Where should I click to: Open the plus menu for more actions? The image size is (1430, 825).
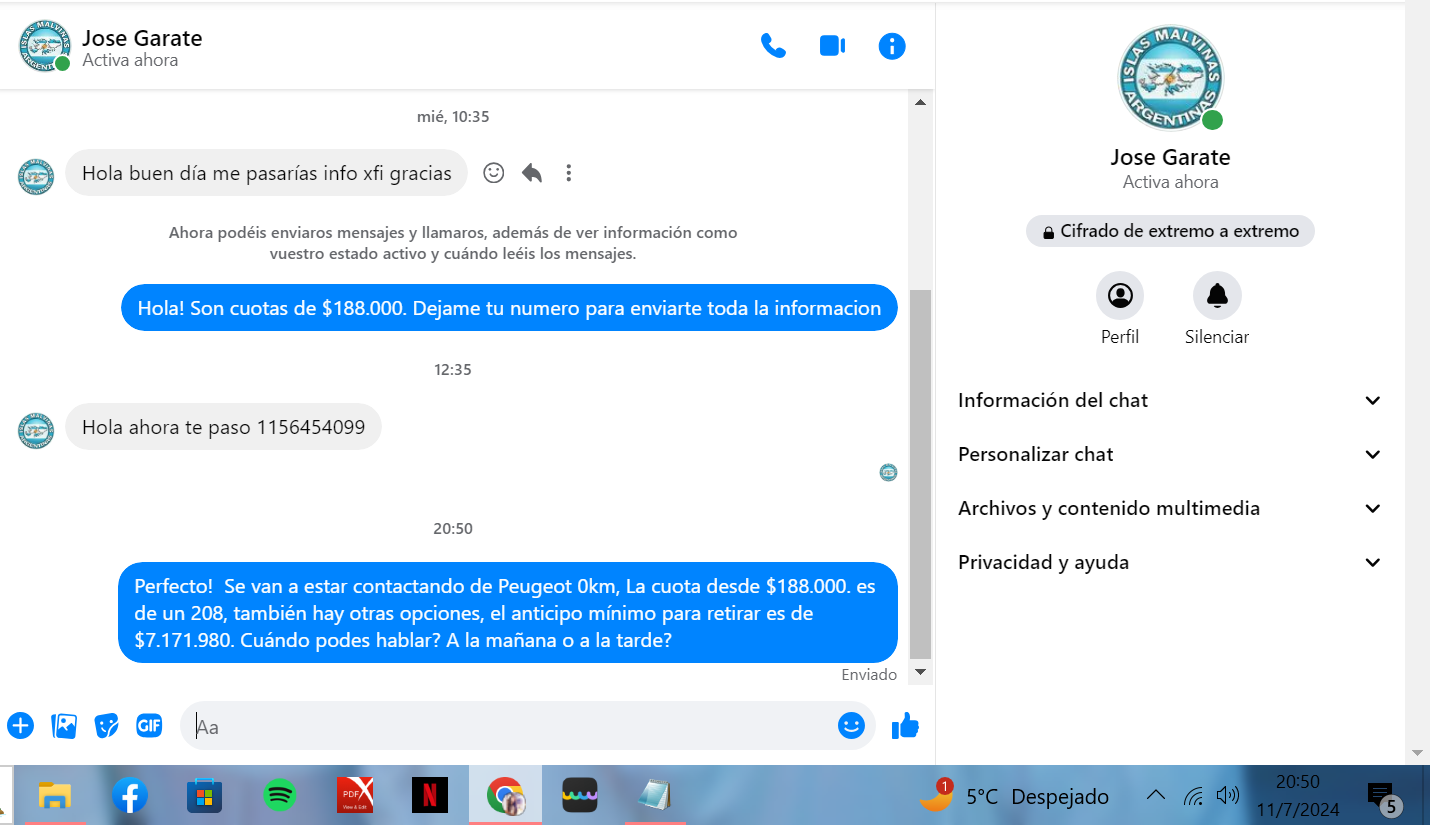click(x=20, y=726)
